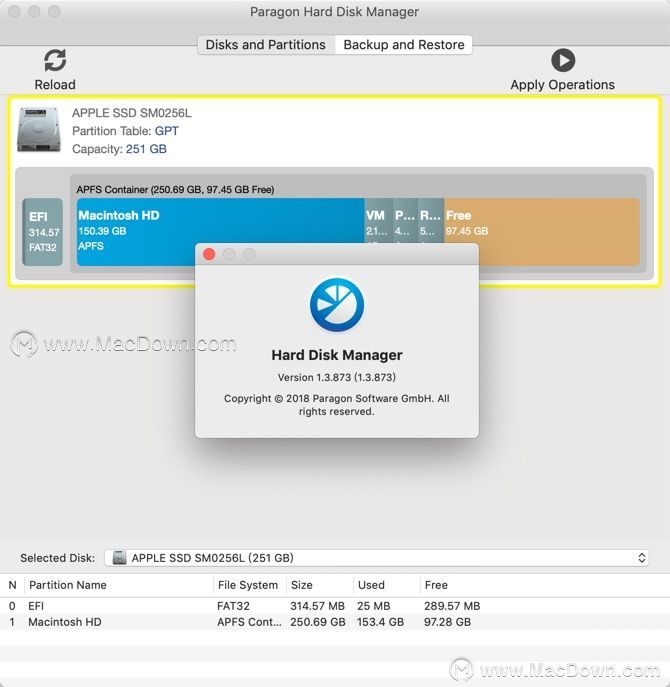The height and width of the screenshot is (687, 670).
Task: Click the GPT partition table value
Action: point(167,131)
